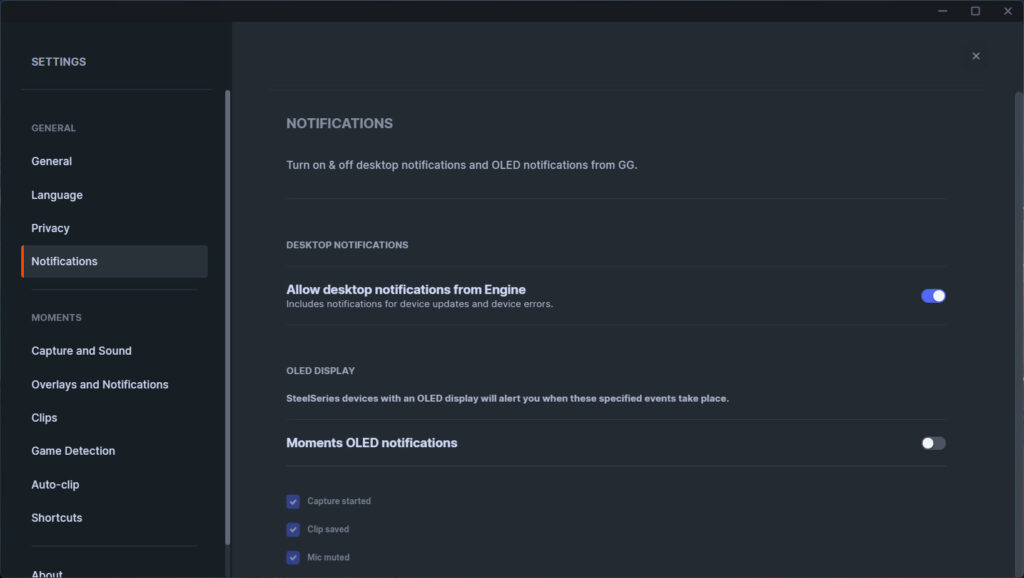This screenshot has height=578, width=1024.
Task: Click the sidebar vertical scrollbar
Action: 227,317
